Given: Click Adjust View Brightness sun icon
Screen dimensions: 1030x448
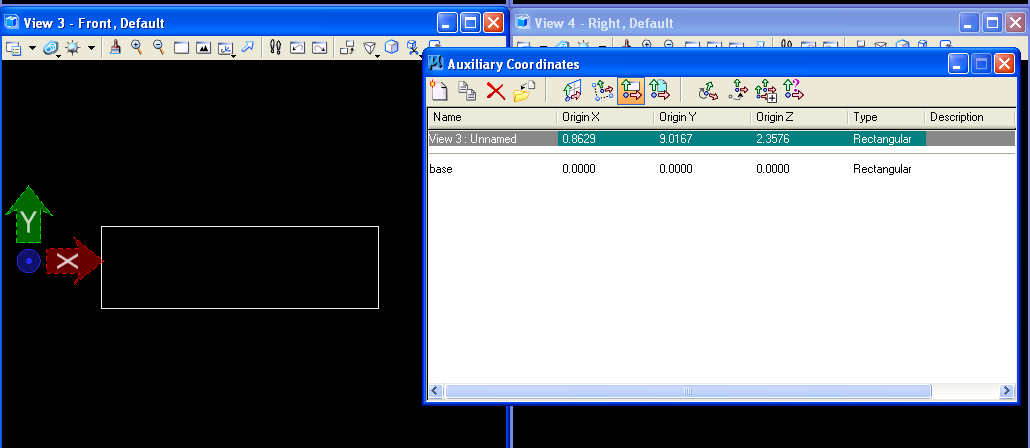Looking at the screenshot, I should (x=72, y=48).
